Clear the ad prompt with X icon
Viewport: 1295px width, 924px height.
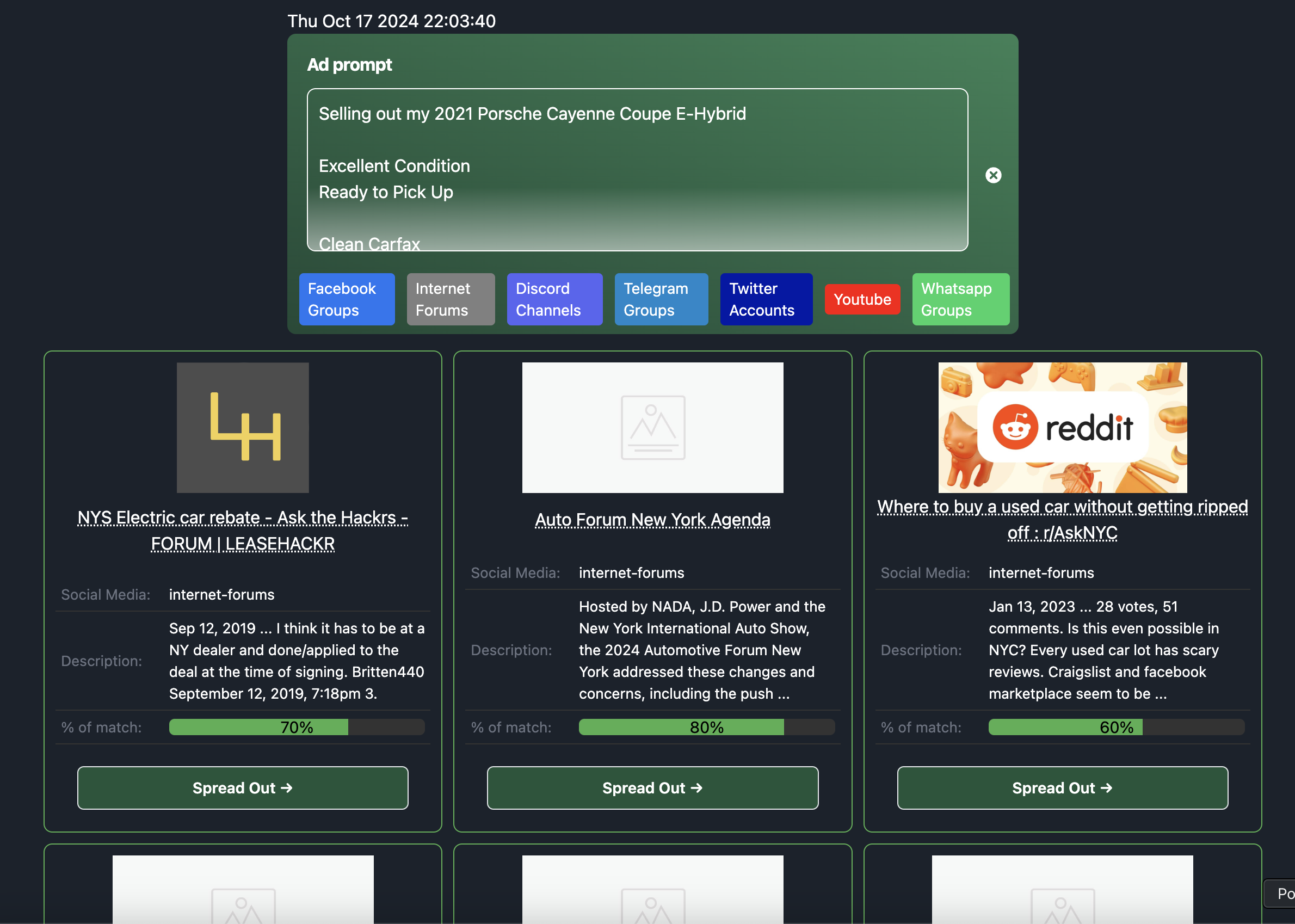(993, 175)
